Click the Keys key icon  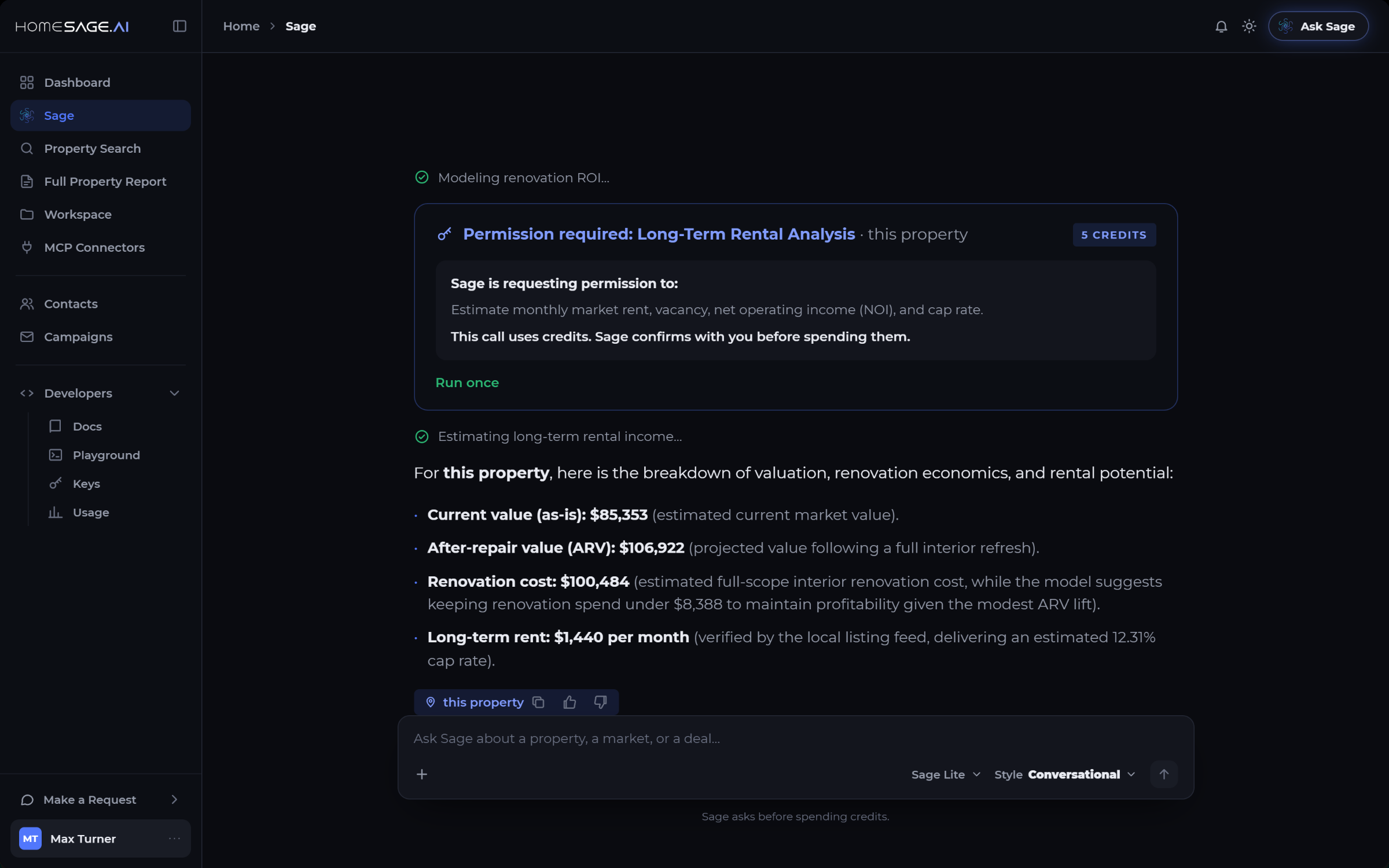click(x=56, y=483)
